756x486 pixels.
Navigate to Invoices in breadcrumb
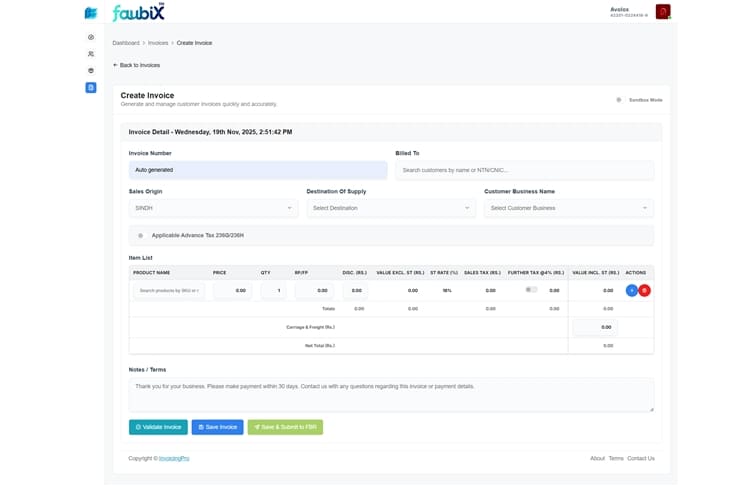[x=158, y=43]
